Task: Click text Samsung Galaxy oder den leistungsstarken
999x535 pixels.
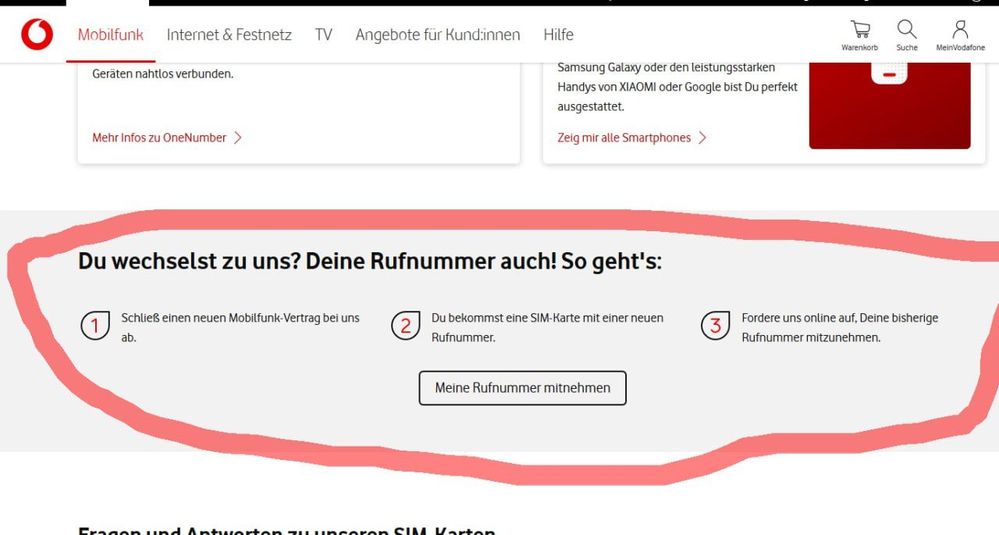Action: [x=666, y=68]
